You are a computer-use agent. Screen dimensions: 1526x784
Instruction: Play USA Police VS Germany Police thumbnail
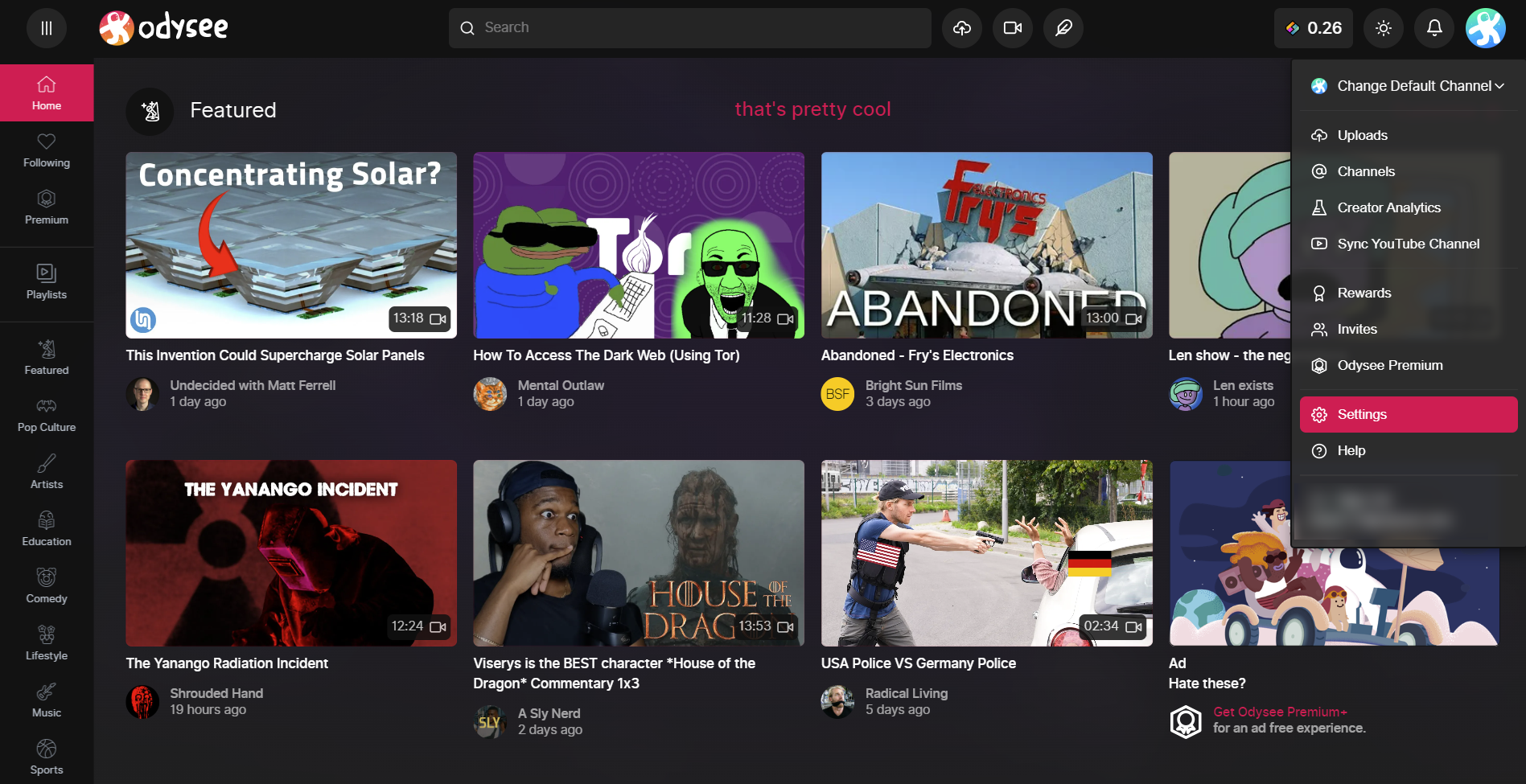pyautogui.click(x=986, y=553)
